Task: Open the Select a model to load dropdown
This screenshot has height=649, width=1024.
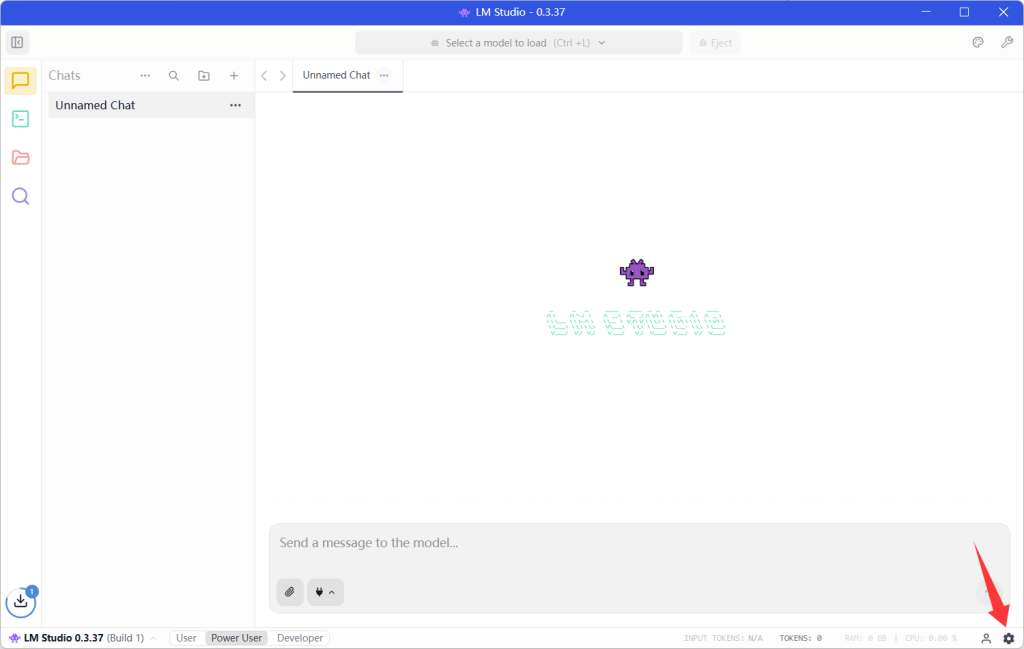Action: pyautogui.click(x=518, y=43)
